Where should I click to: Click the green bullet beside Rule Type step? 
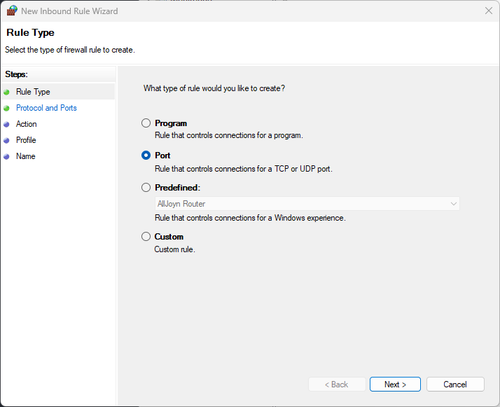tap(6, 92)
